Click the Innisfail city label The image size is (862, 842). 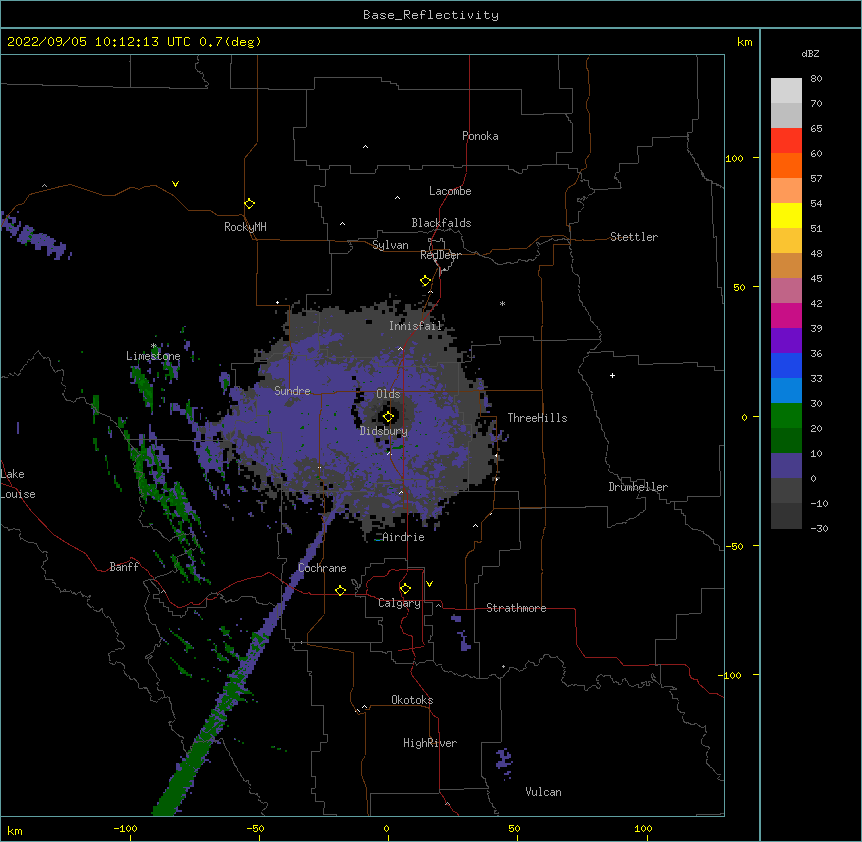click(x=415, y=326)
